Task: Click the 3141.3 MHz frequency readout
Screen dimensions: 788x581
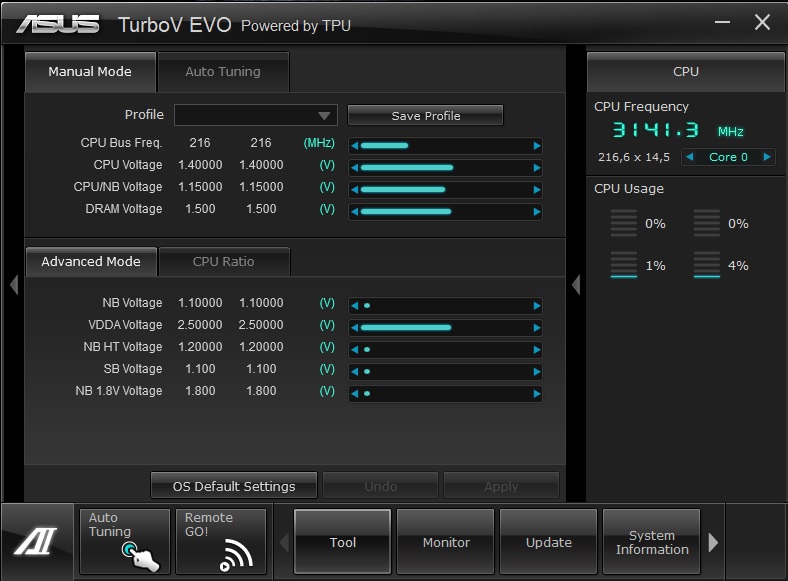Action: (677, 130)
